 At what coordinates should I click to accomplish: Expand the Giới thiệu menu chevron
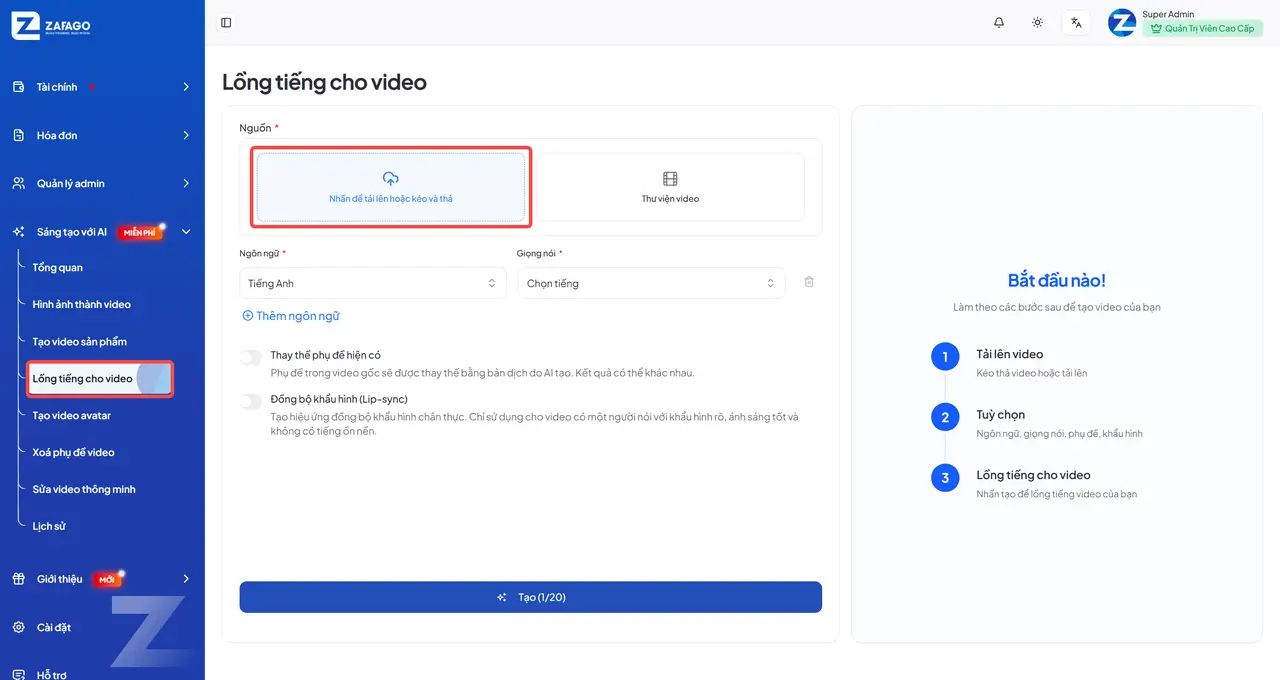click(186, 579)
